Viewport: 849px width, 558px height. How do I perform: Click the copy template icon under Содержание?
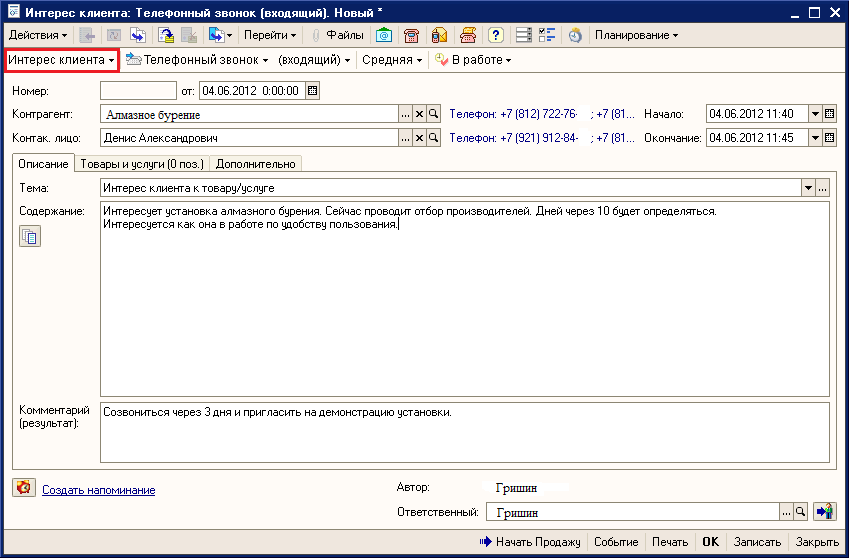click(30, 237)
